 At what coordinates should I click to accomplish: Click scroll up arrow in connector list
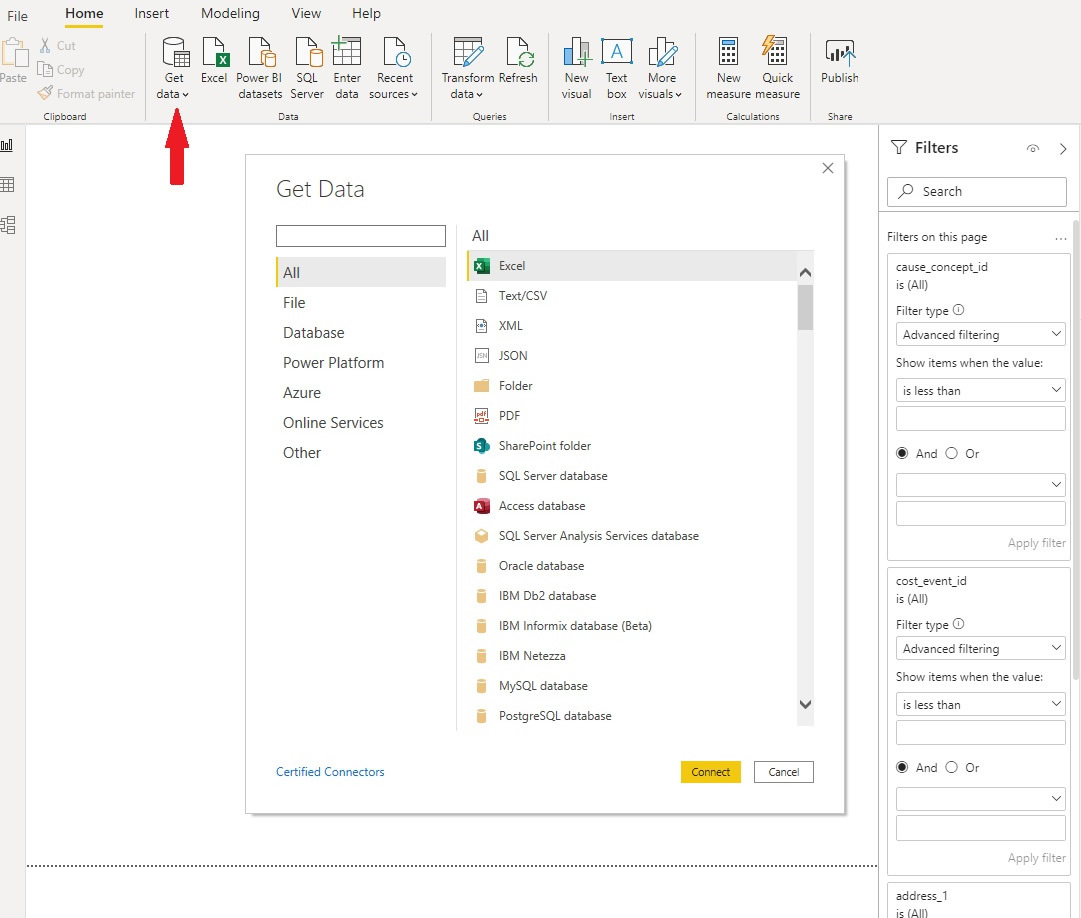[x=805, y=273]
